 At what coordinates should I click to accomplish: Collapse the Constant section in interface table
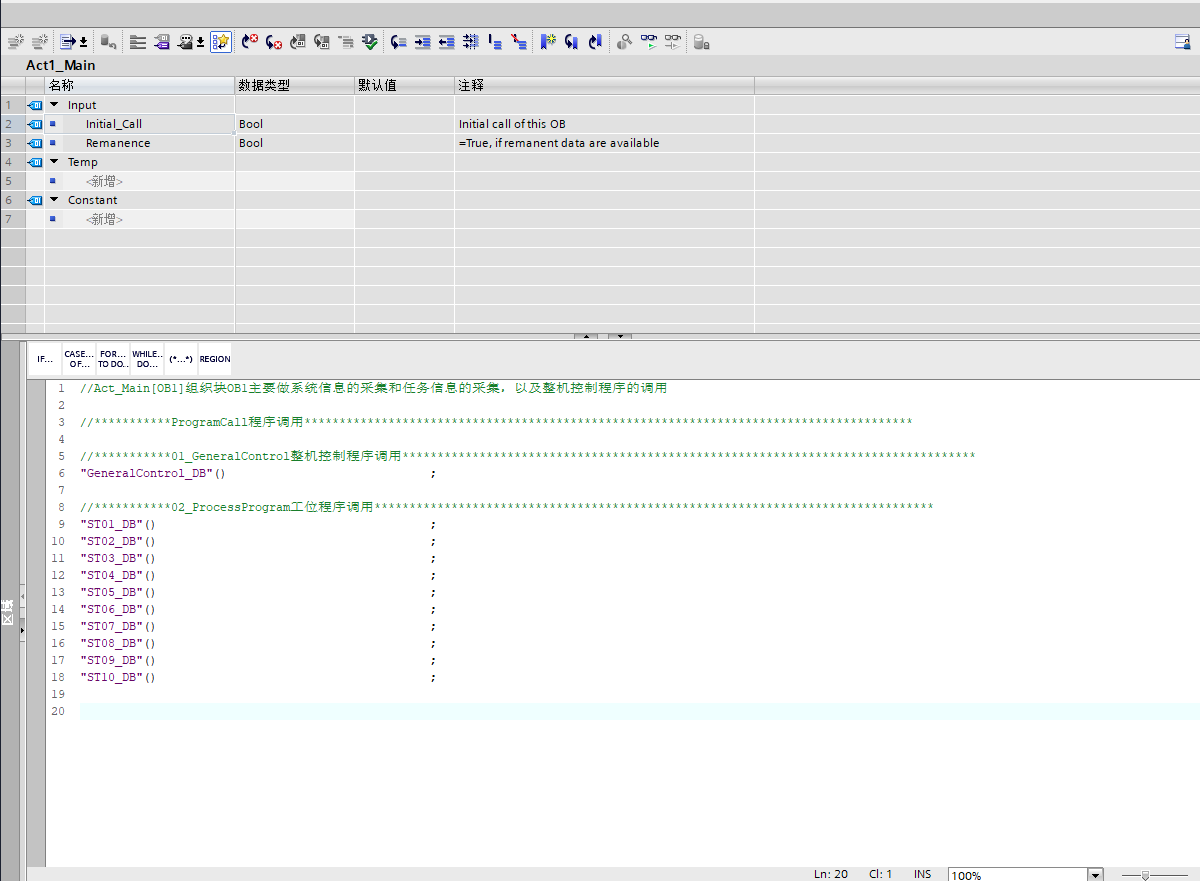click(54, 200)
